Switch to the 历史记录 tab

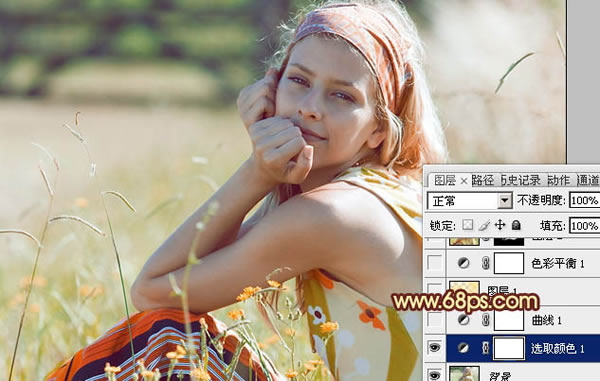(x=521, y=180)
